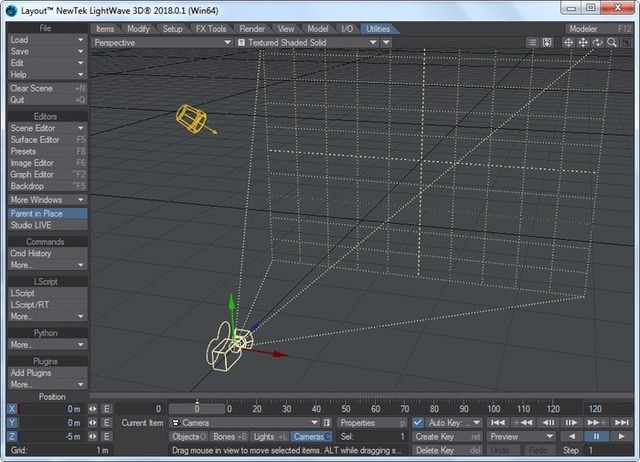Open the FX Tools tab
The width and height of the screenshot is (640, 462).
pos(210,29)
